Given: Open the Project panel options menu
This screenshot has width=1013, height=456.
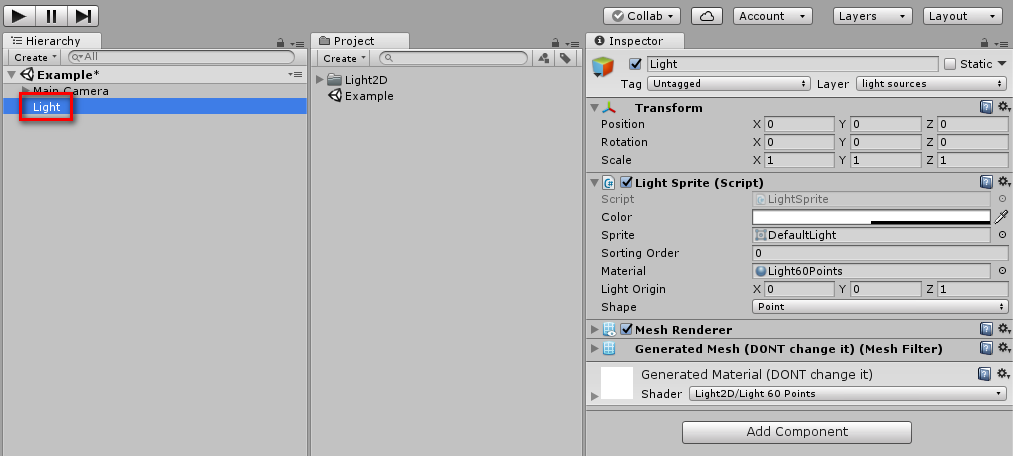Looking at the screenshot, I should click(571, 44).
